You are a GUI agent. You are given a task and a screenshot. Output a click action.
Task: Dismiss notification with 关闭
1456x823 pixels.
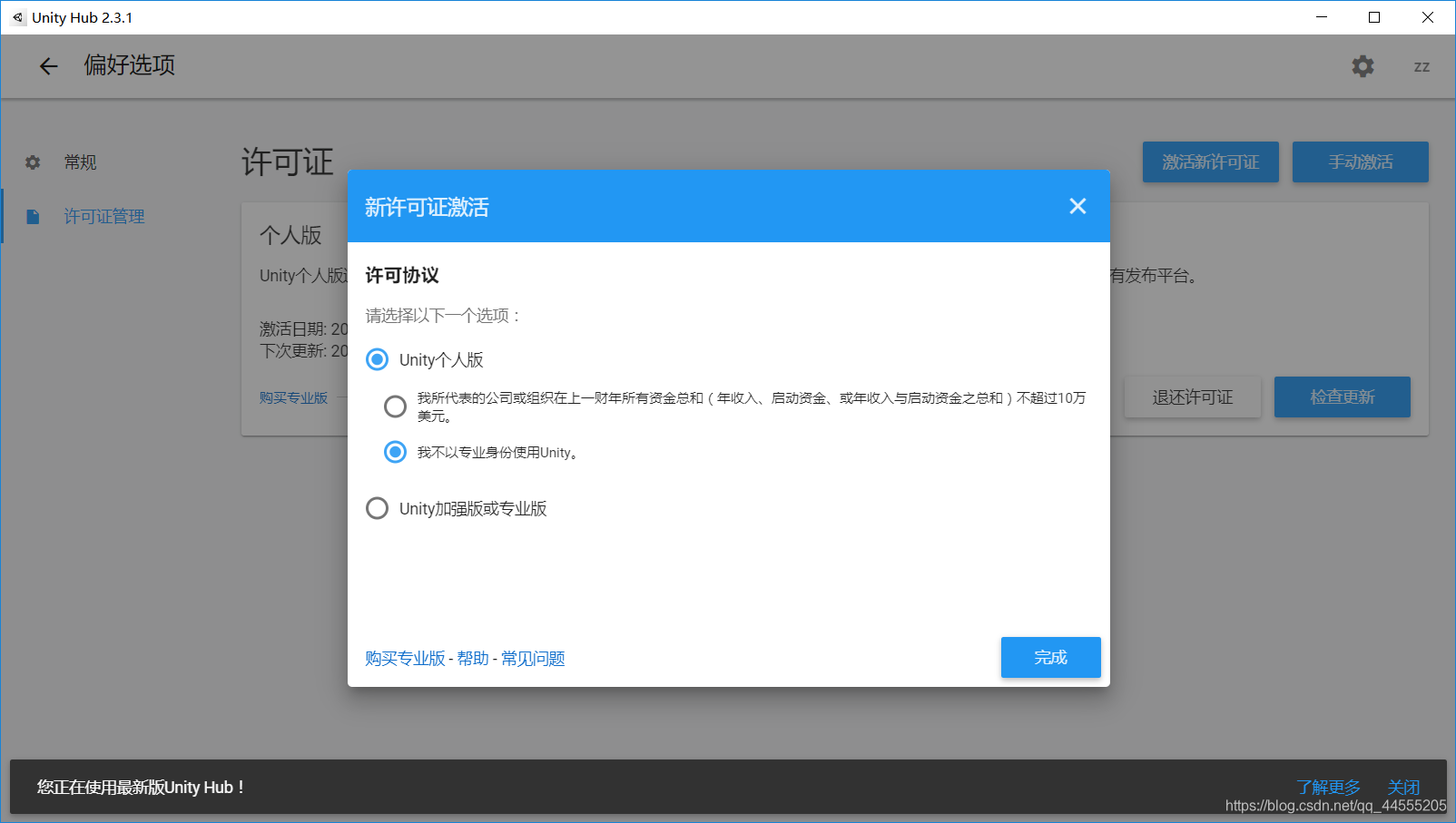click(x=1403, y=787)
